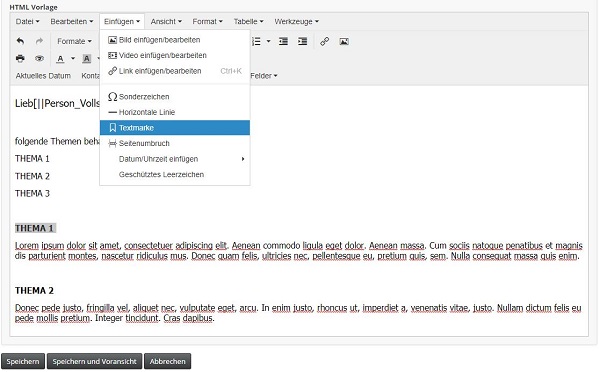Click the redo arrow icon
Screen dimensions: 600x372
[x=39, y=41]
